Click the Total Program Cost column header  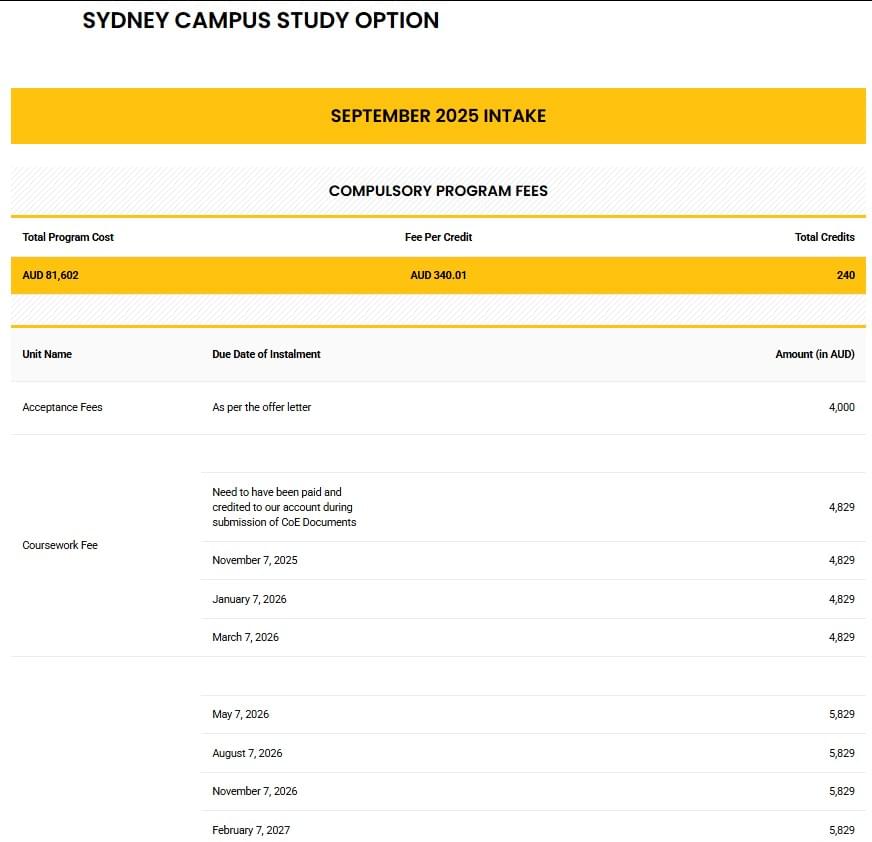[x=68, y=237]
